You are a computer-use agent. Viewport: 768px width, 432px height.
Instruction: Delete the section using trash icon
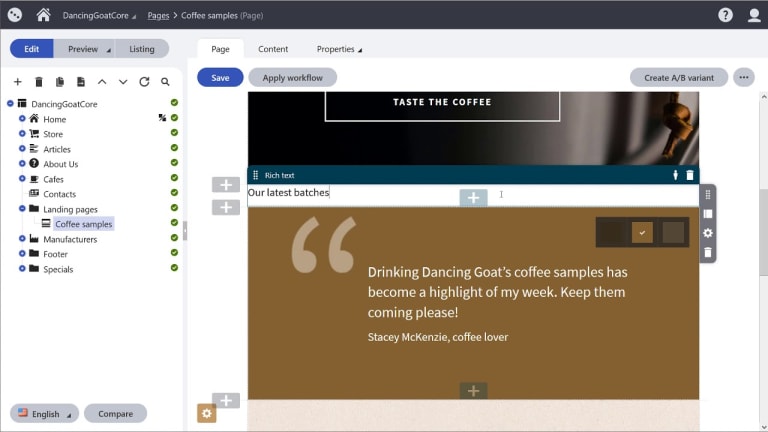coord(708,252)
